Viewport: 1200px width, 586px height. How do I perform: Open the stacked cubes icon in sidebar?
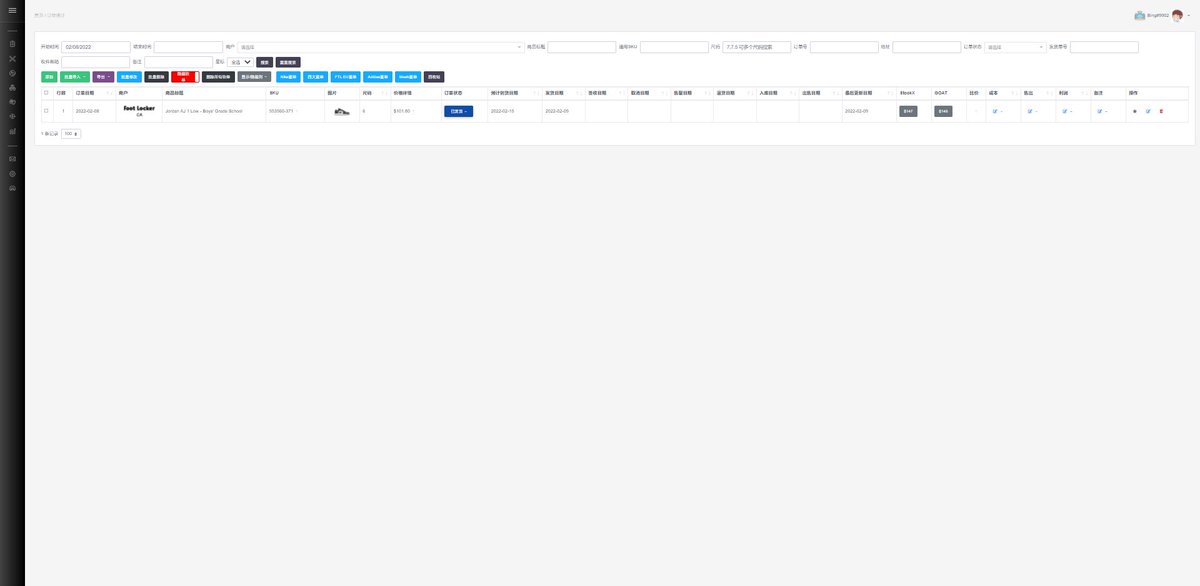coord(12,88)
